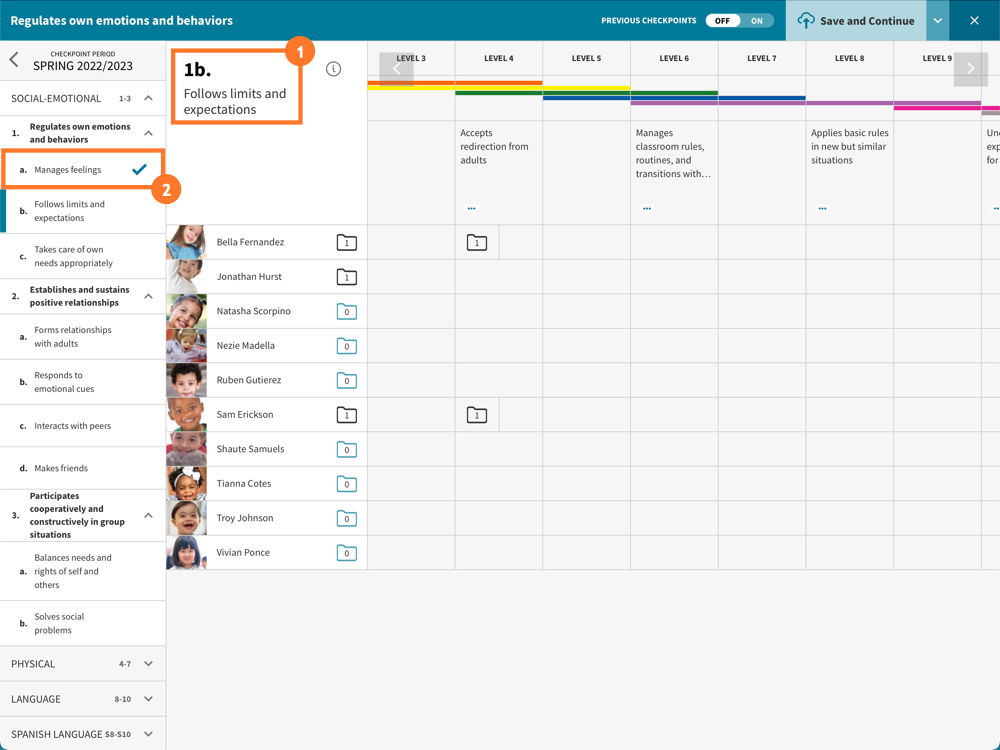Expand the Physical section
The image size is (1000, 750).
tap(148, 664)
